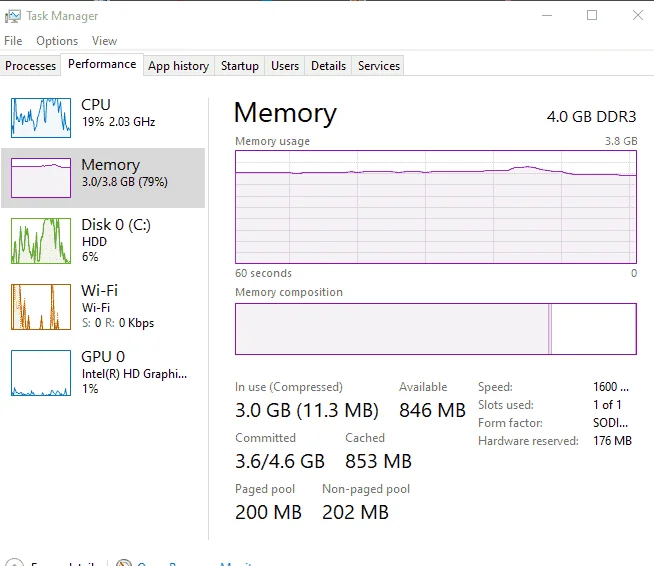Click the Cached value 853 MB
654x566 pixels.
click(x=378, y=462)
